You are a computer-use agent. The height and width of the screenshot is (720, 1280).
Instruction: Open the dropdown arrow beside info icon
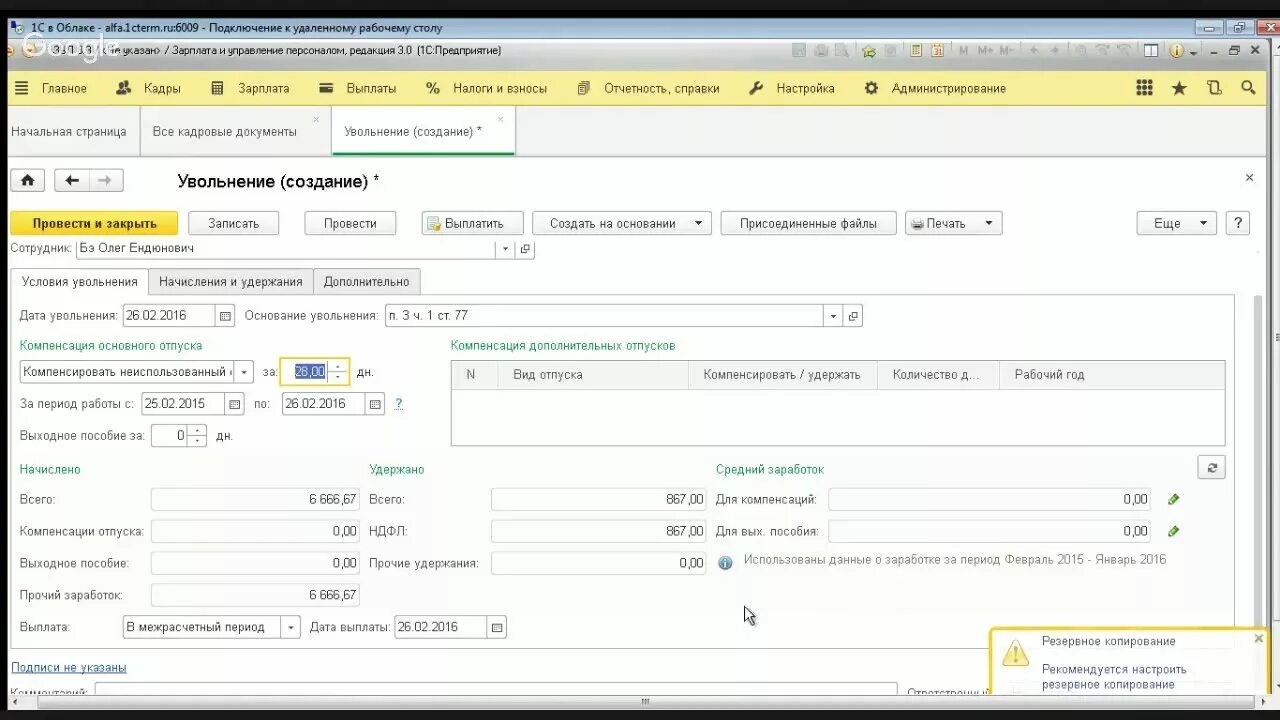(x=1195, y=51)
